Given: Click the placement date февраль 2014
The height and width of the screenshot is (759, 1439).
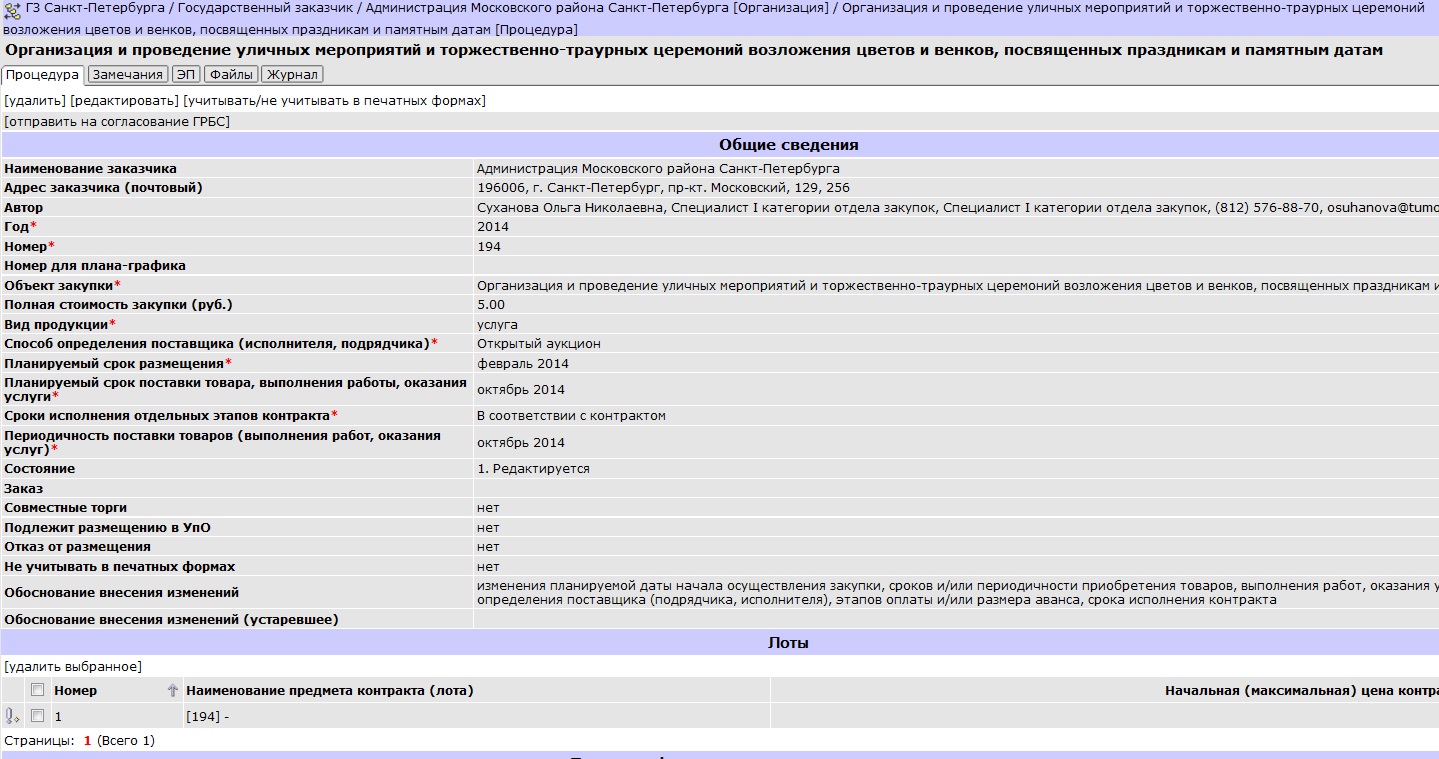Looking at the screenshot, I should tap(522, 363).
